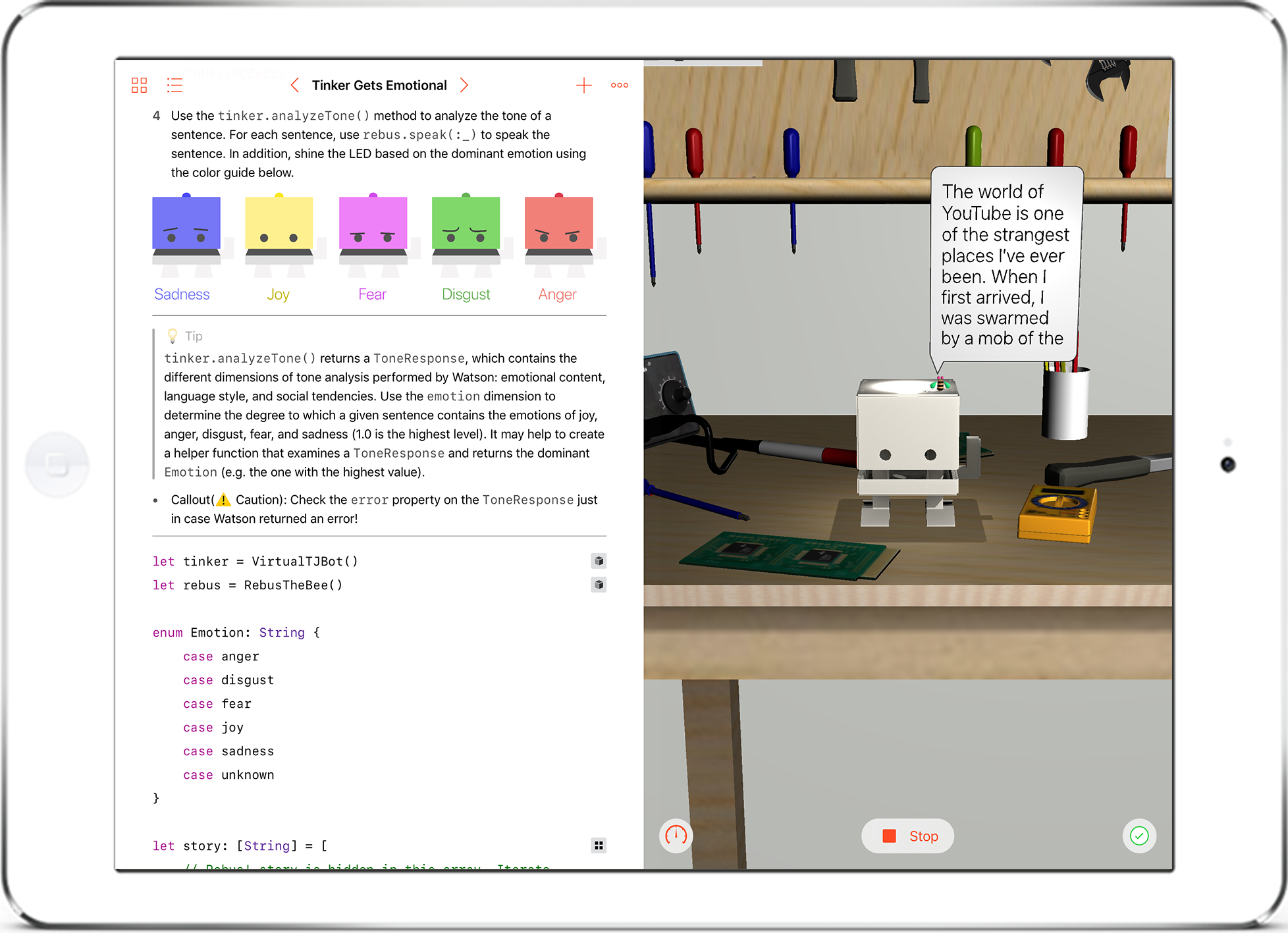Image resolution: width=1288 pixels, height=933 pixels.
Task: Go to next page chevron
Action: 464,85
